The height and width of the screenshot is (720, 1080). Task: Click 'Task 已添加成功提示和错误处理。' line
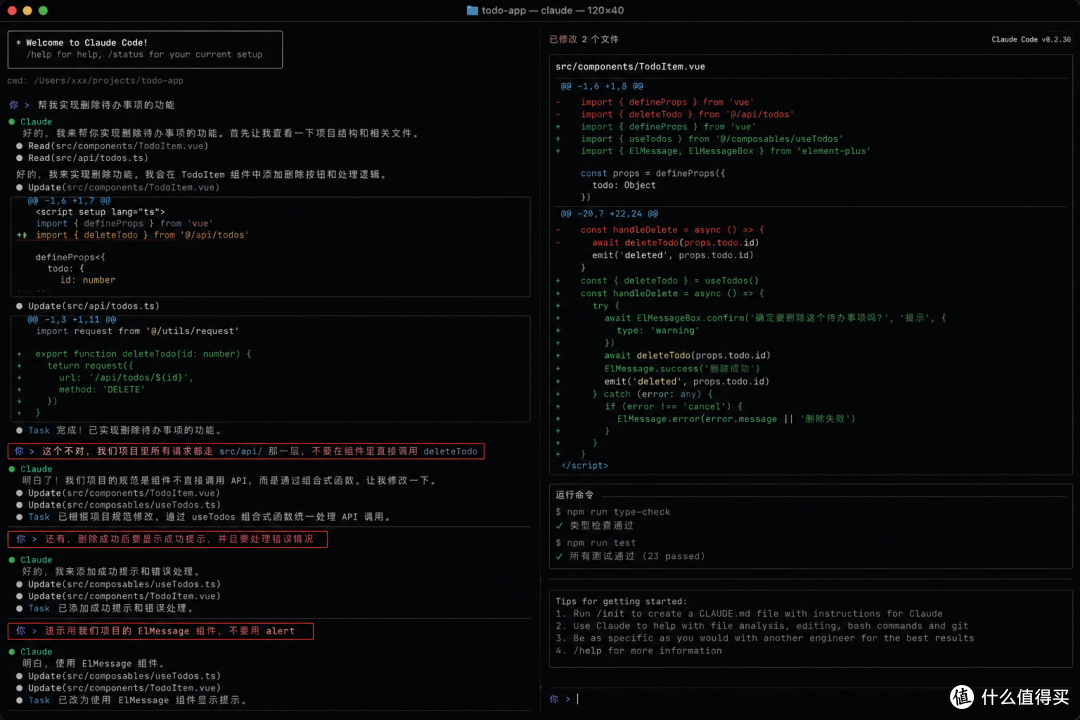tap(112, 608)
